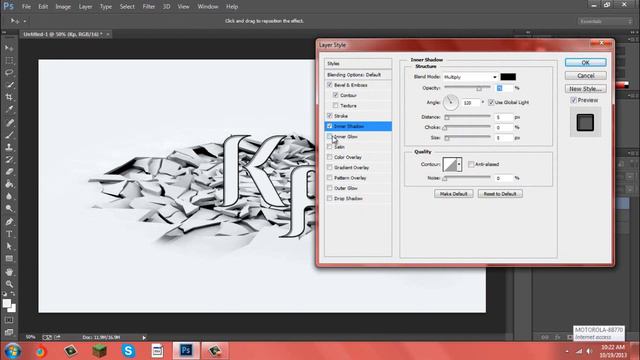Image resolution: width=640 pixels, height=360 pixels.
Task: Uncheck the Stroke effect
Action: (x=330, y=116)
